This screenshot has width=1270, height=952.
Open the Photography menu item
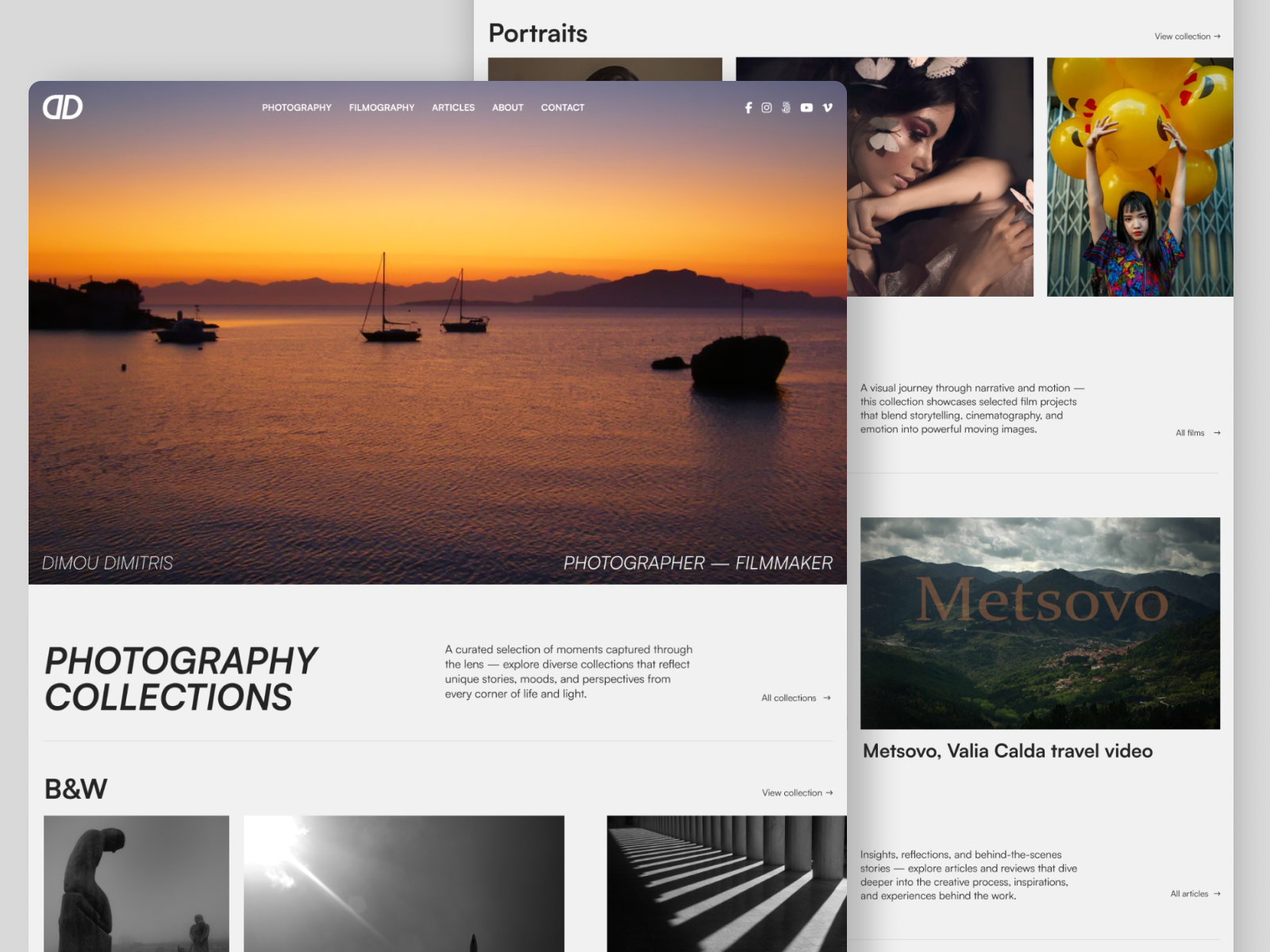coord(297,108)
